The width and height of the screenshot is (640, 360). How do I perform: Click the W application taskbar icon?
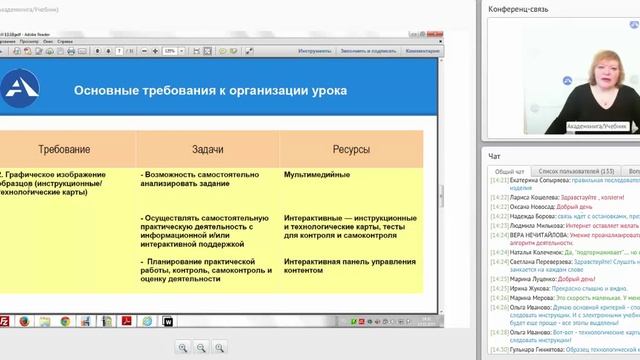point(168,321)
